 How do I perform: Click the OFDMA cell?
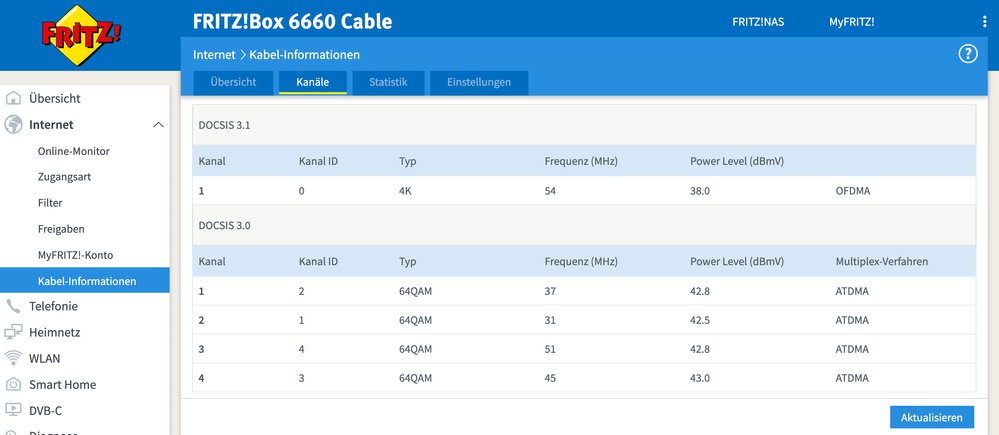(851, 190)
